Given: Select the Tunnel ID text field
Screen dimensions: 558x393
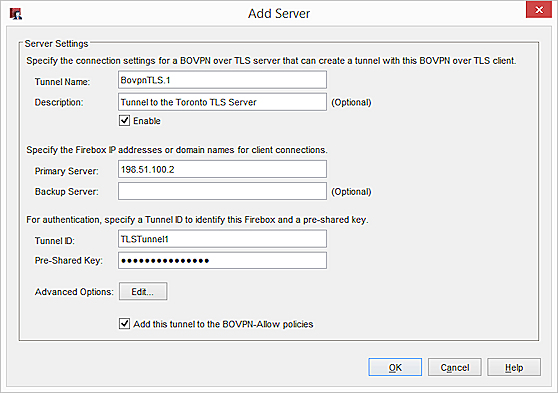Looking at the screenshot, I should (x=222, y=239).
